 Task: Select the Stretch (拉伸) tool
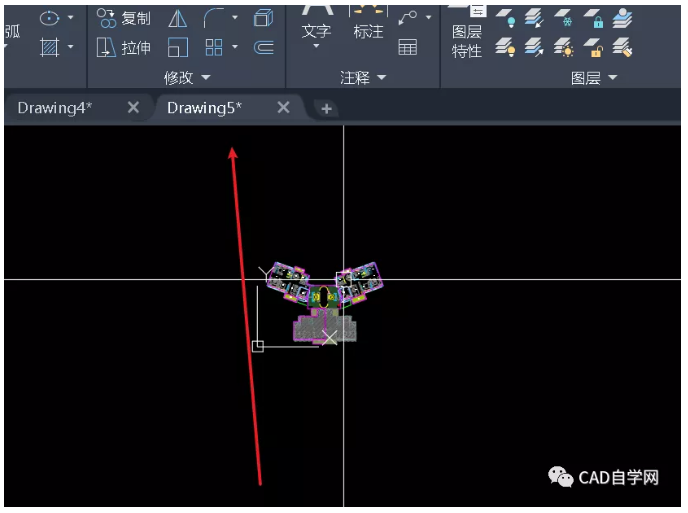pyautogui.click(x=124, y=47)
